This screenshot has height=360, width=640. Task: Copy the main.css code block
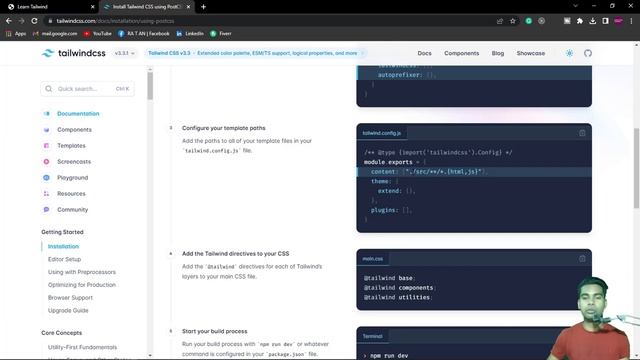582,258
